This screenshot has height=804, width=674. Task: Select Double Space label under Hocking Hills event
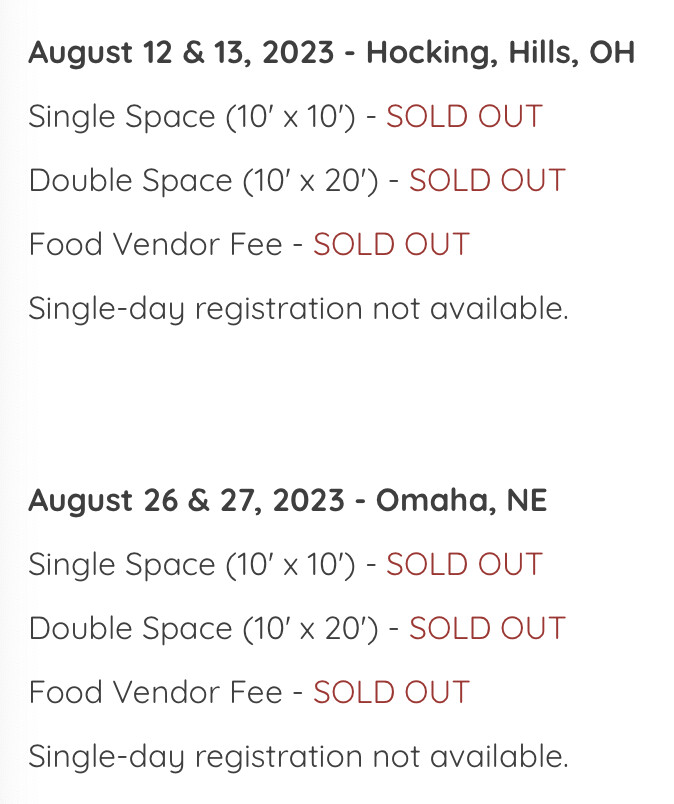point(130,180)
